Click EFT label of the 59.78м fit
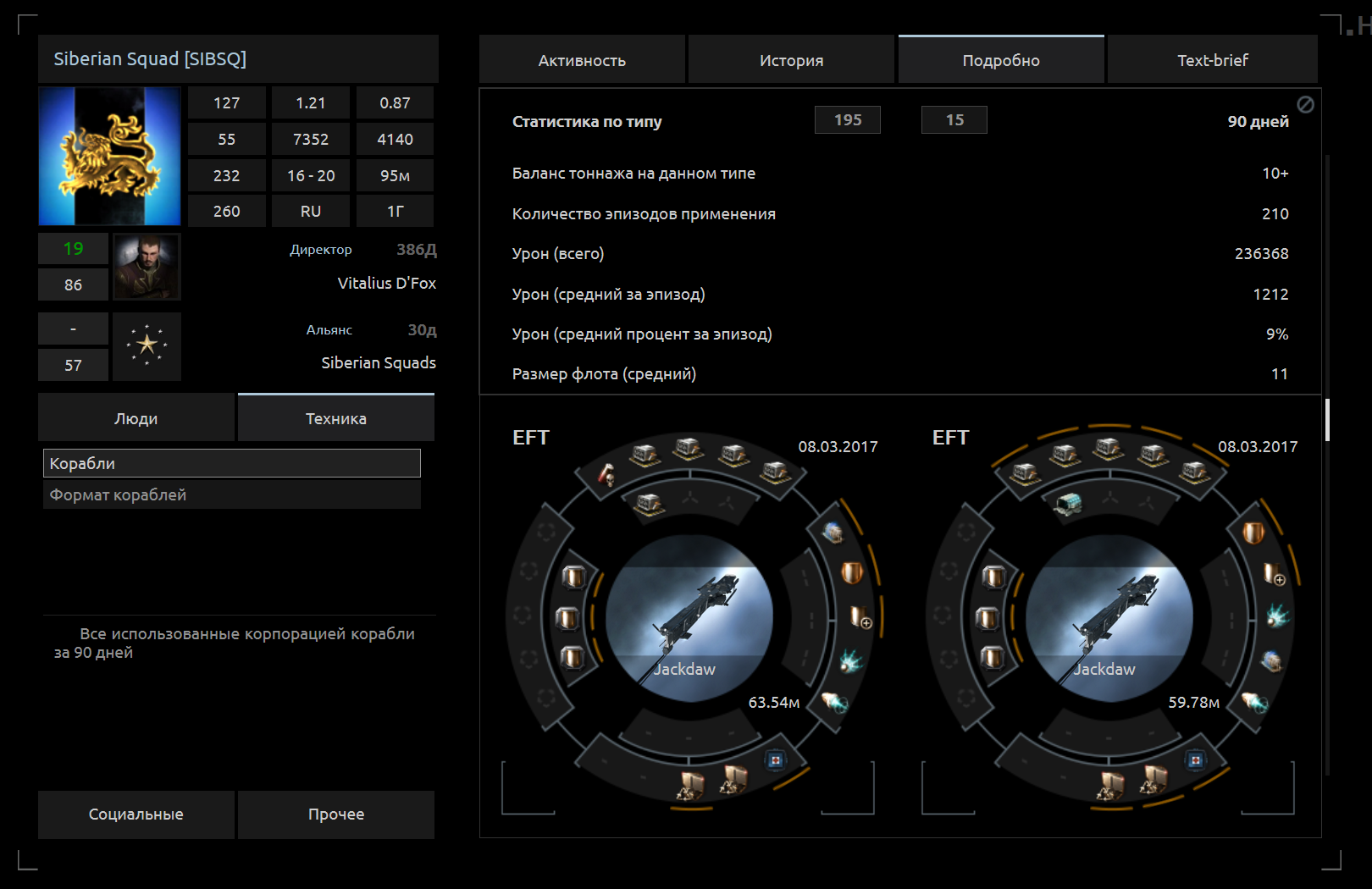 coord(950,438)
